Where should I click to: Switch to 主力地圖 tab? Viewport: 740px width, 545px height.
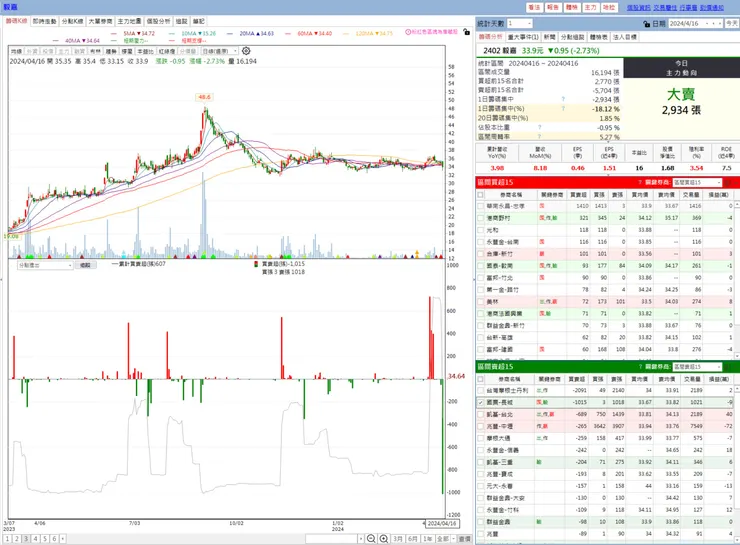(129, 21)
